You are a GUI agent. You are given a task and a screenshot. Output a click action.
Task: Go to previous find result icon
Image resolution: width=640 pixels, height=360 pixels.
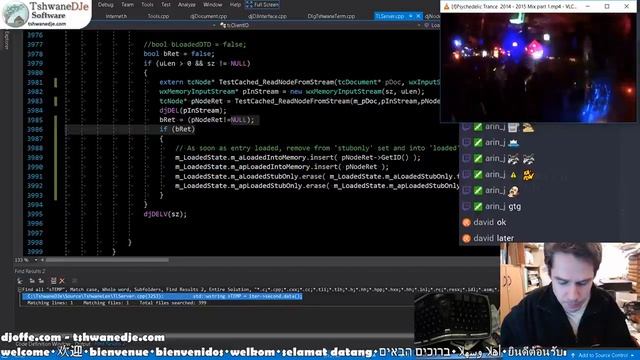point(32,281)
